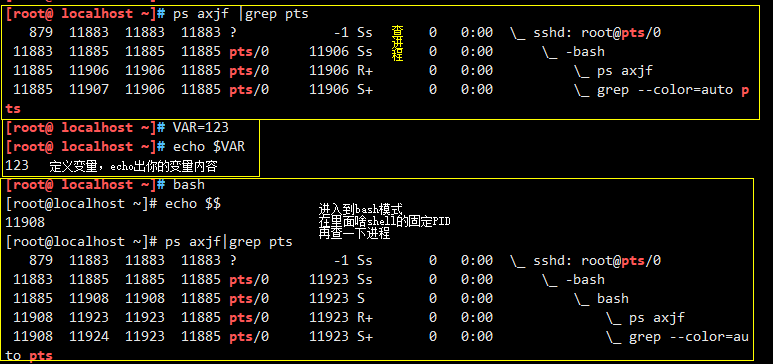773x364 pixels.
Task: Click "\_ -bash" in the row with TPGID 11923
Action: (x=573, y=280)
